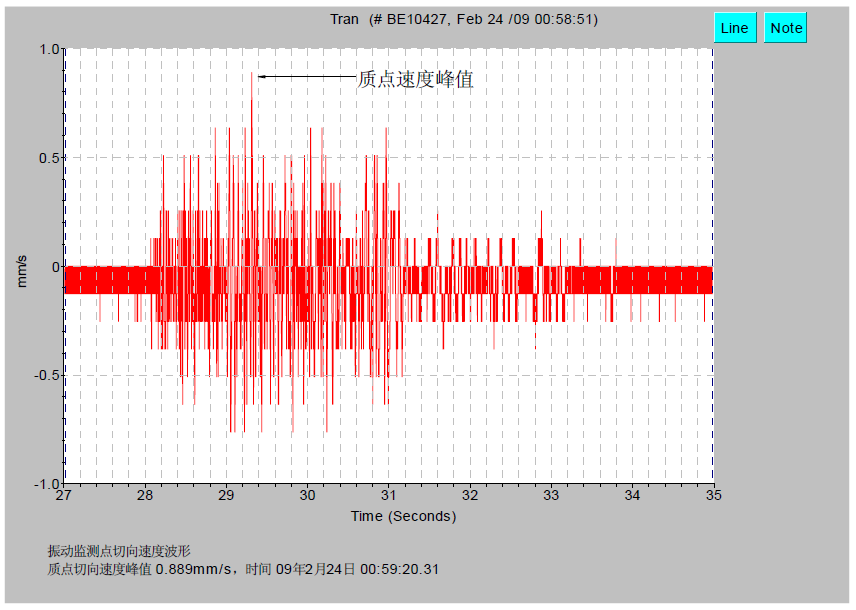This screenshot has width=856, height=610.
Task: Click the arrow tip at the waveform peak
Action: [x=259, y=76]
